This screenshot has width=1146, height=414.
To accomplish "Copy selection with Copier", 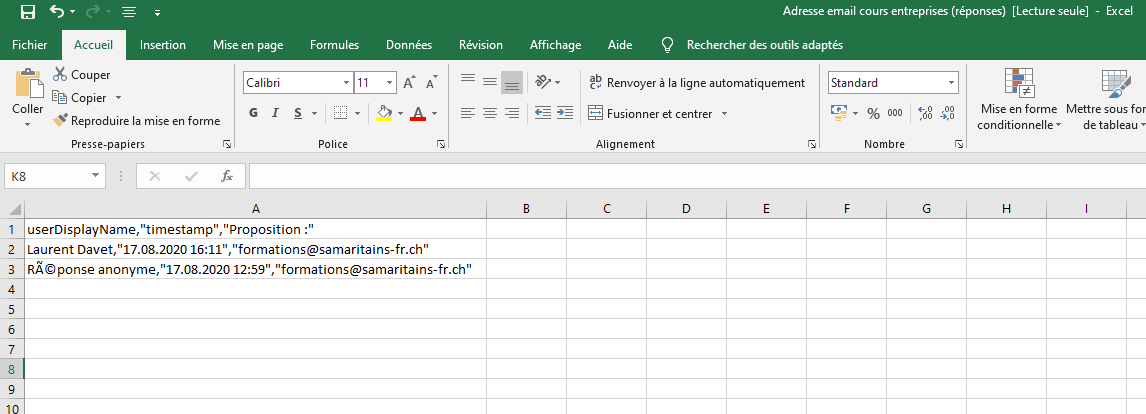I will [80, 97].
